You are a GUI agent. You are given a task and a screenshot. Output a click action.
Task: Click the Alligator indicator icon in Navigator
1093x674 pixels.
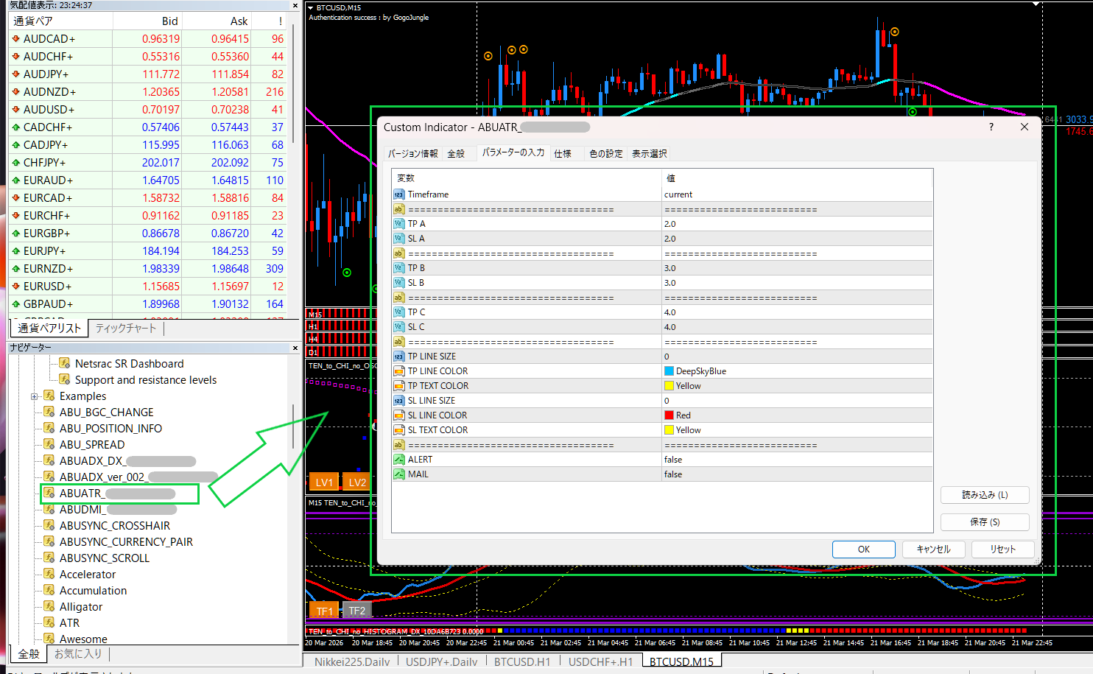(48, 607)
